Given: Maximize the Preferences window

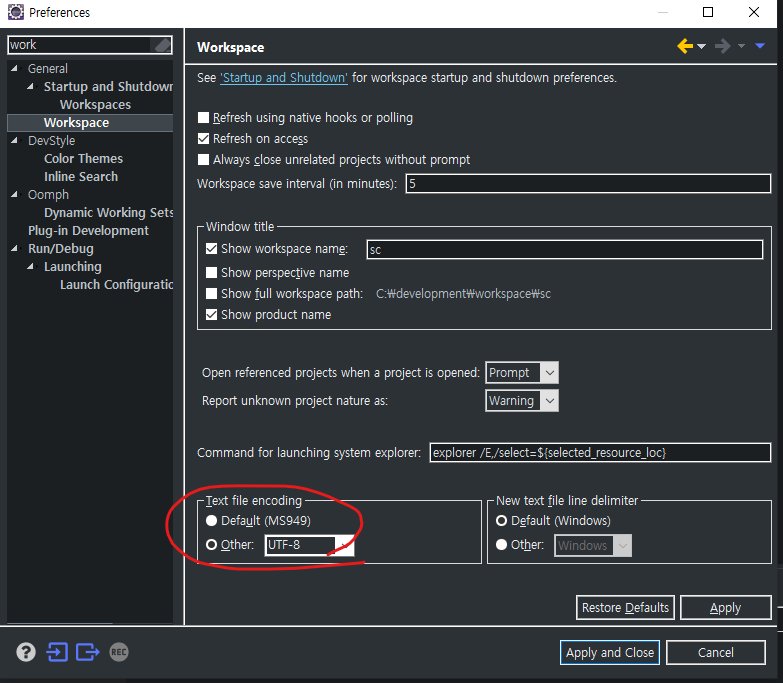Looking at the screenshot, I should pyautogui.click(x=708, y=12).
